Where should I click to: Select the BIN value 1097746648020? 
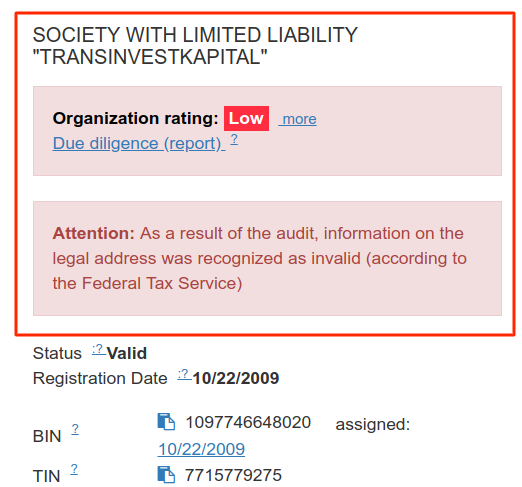[248, 422]
